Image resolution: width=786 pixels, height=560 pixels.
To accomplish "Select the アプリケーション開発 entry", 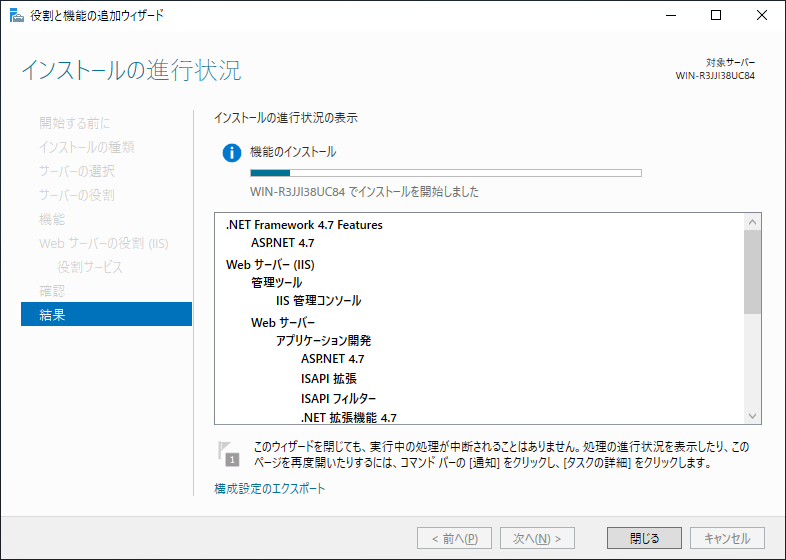I will coord(324,340).
